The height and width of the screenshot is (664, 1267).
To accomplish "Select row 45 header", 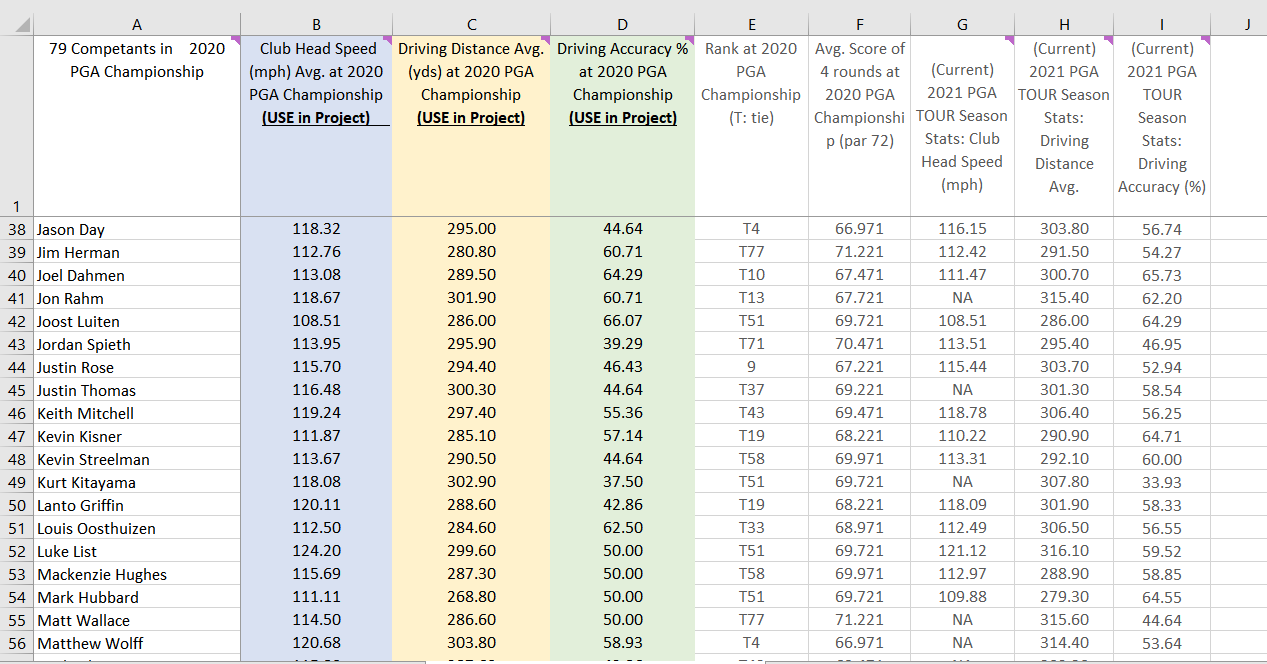I will point(17,390).
